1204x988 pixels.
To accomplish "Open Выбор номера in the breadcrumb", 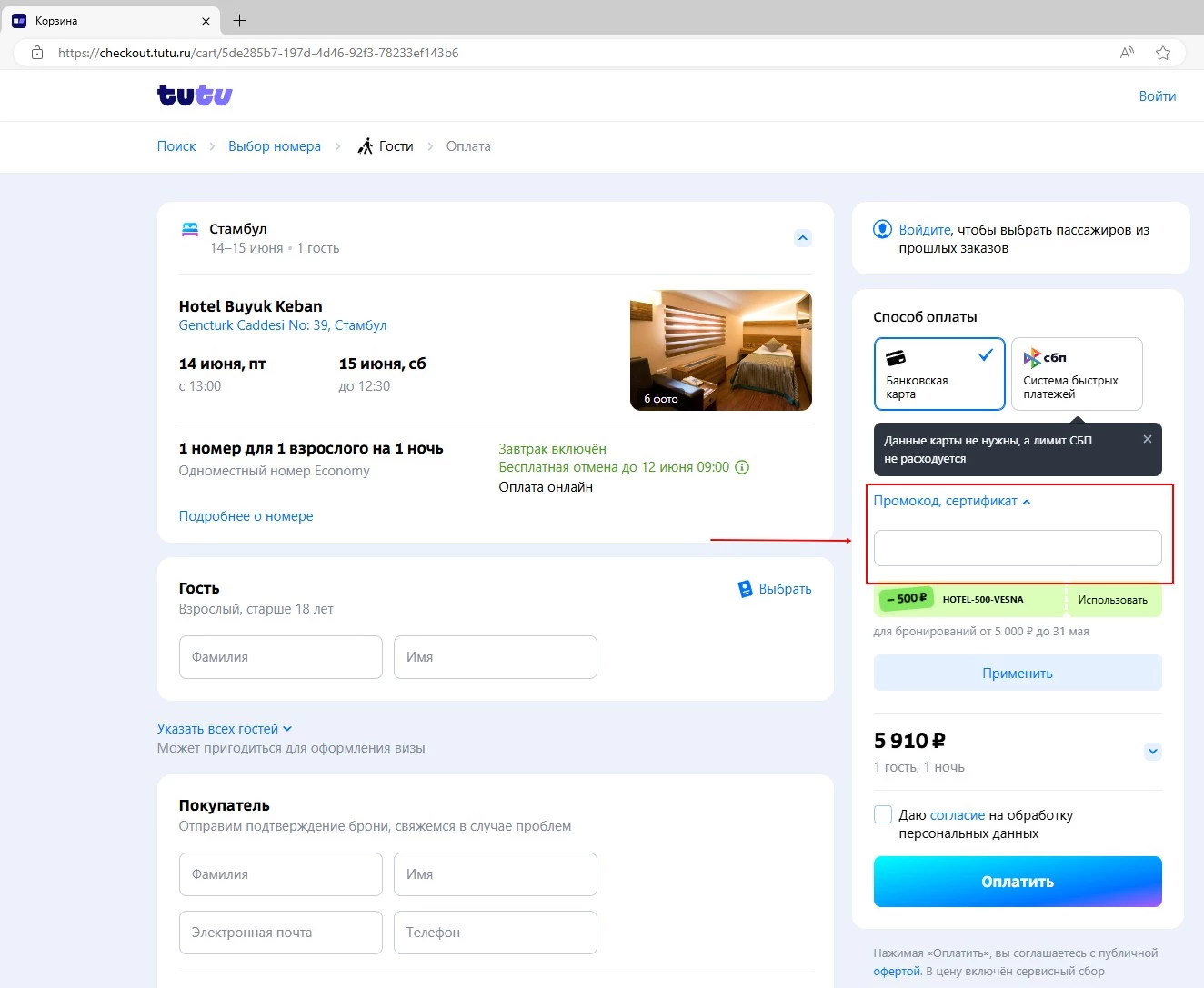I will 275,145.
